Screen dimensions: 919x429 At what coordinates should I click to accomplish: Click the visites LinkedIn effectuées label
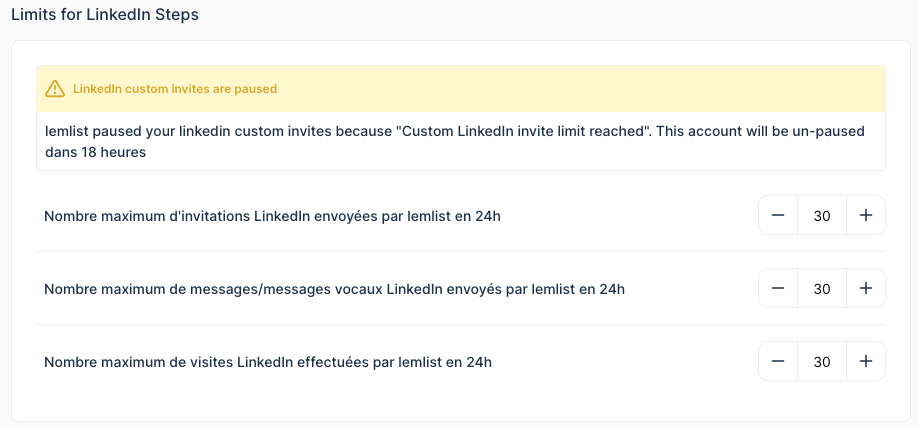tap(268, 362)
